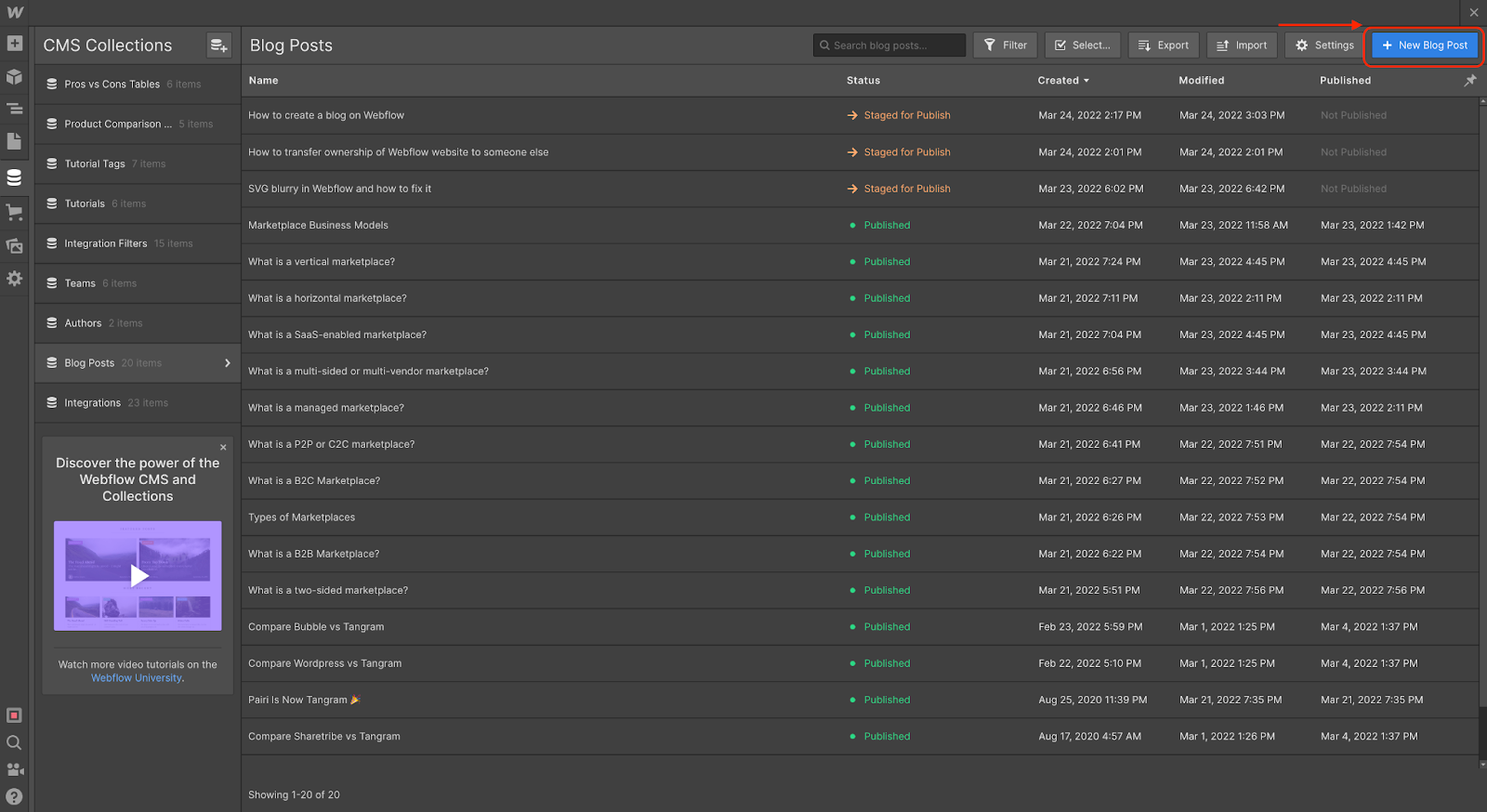The height and width of the screenshot is (812, 1487).
Task: Pin the table columns with pin icon
Action: [x=1470, y=81]
